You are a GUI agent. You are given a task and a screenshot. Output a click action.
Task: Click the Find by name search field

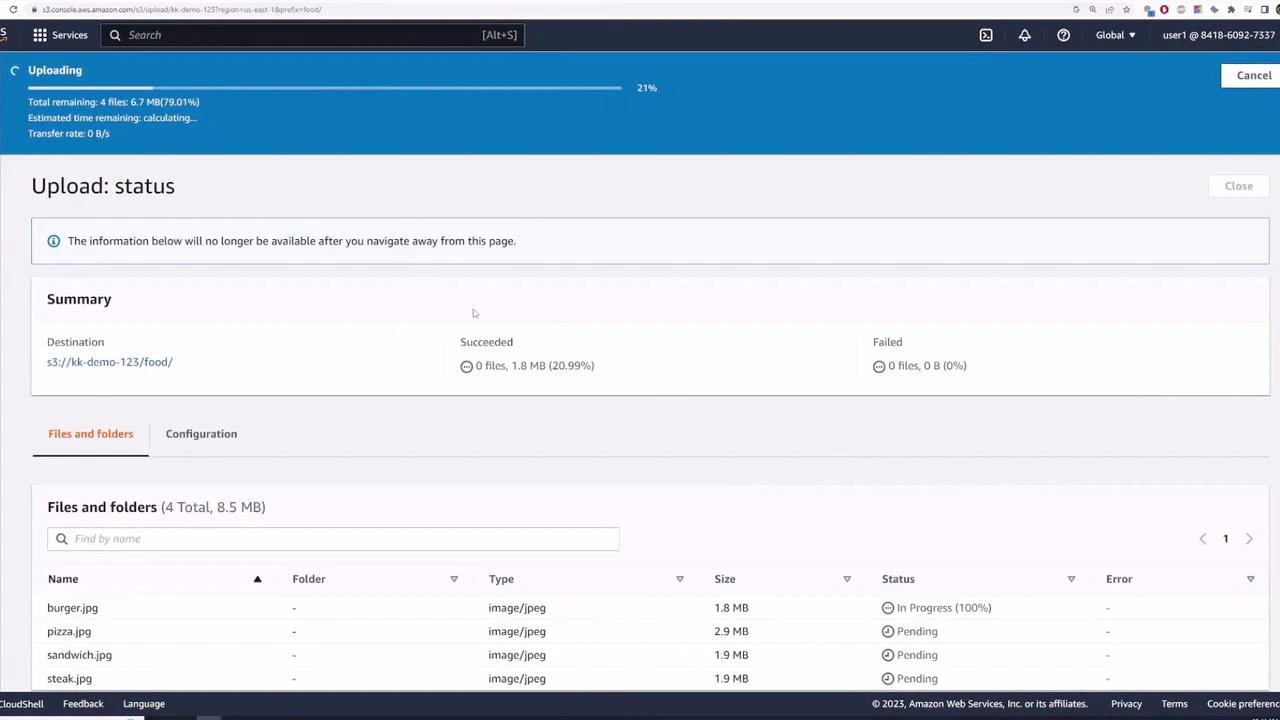(x=333, y=538)
